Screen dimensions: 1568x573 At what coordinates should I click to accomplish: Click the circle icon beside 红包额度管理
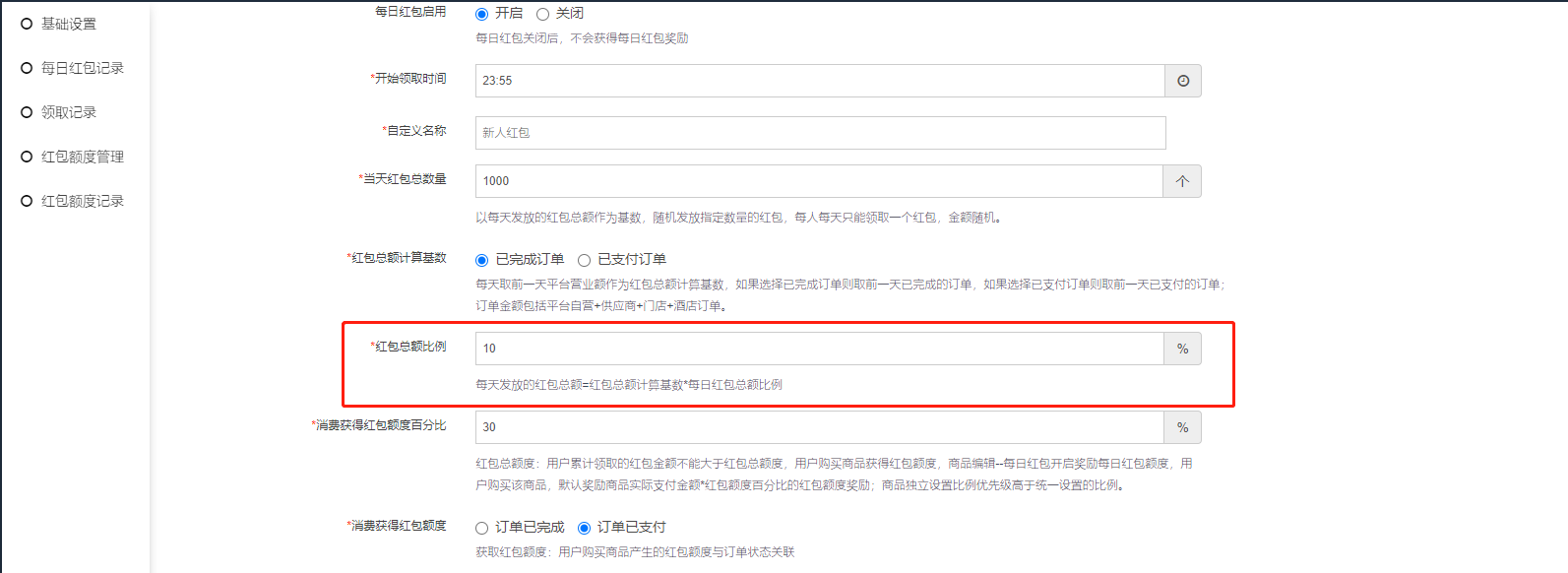pyautogui.click(x=27, y=157)
